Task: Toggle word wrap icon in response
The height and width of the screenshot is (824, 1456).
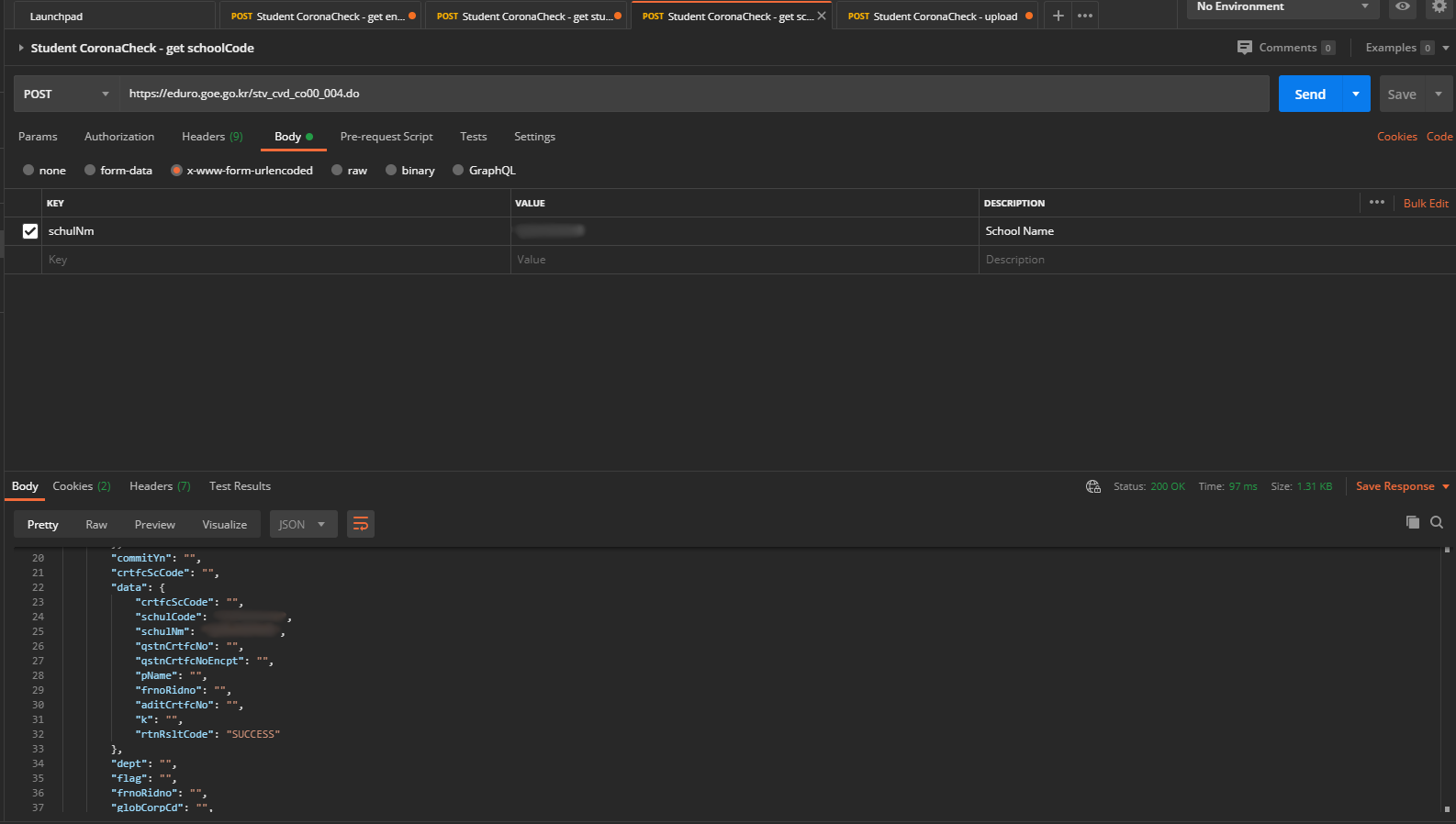Action: coord(361,524)
